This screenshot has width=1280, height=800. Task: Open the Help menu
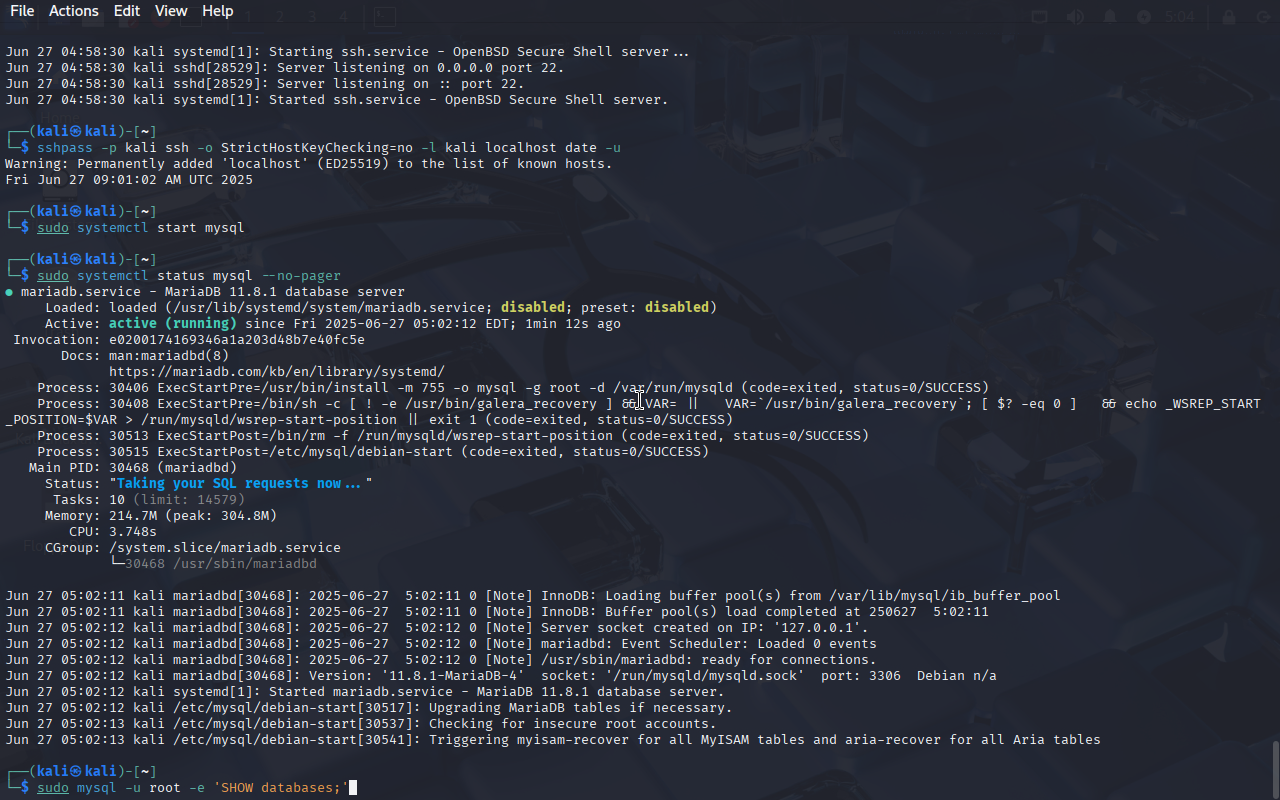click(218, 11)
